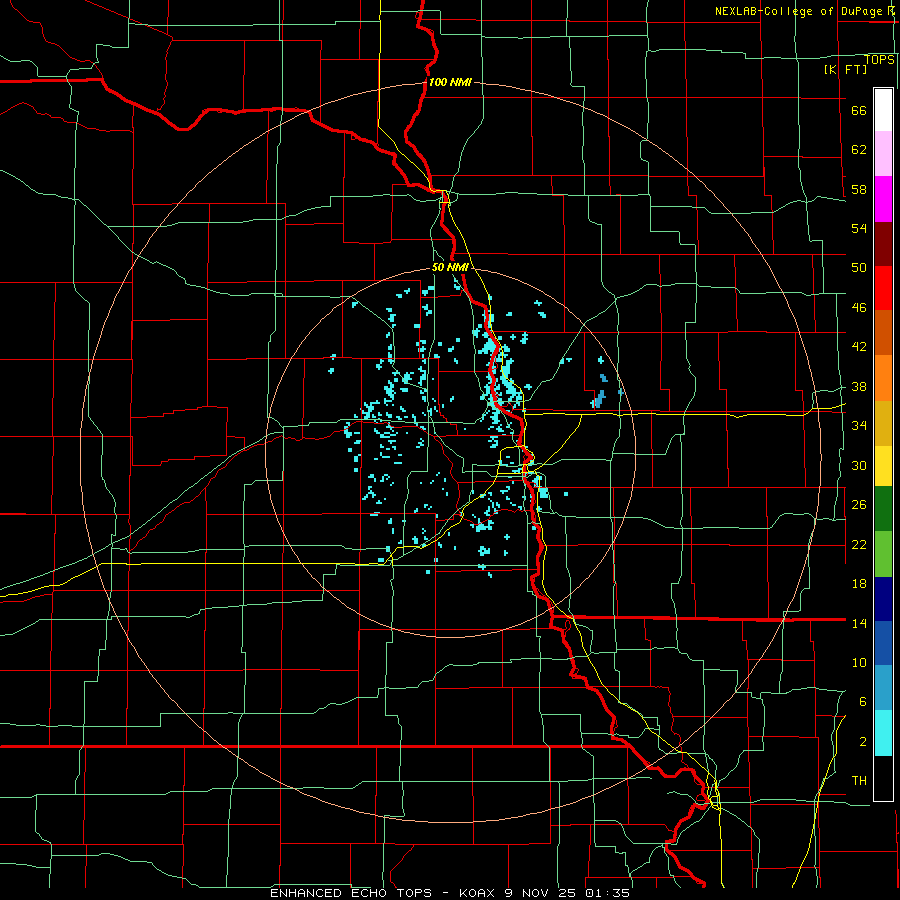Click the 'TH' threshold label

pos(859,781)
